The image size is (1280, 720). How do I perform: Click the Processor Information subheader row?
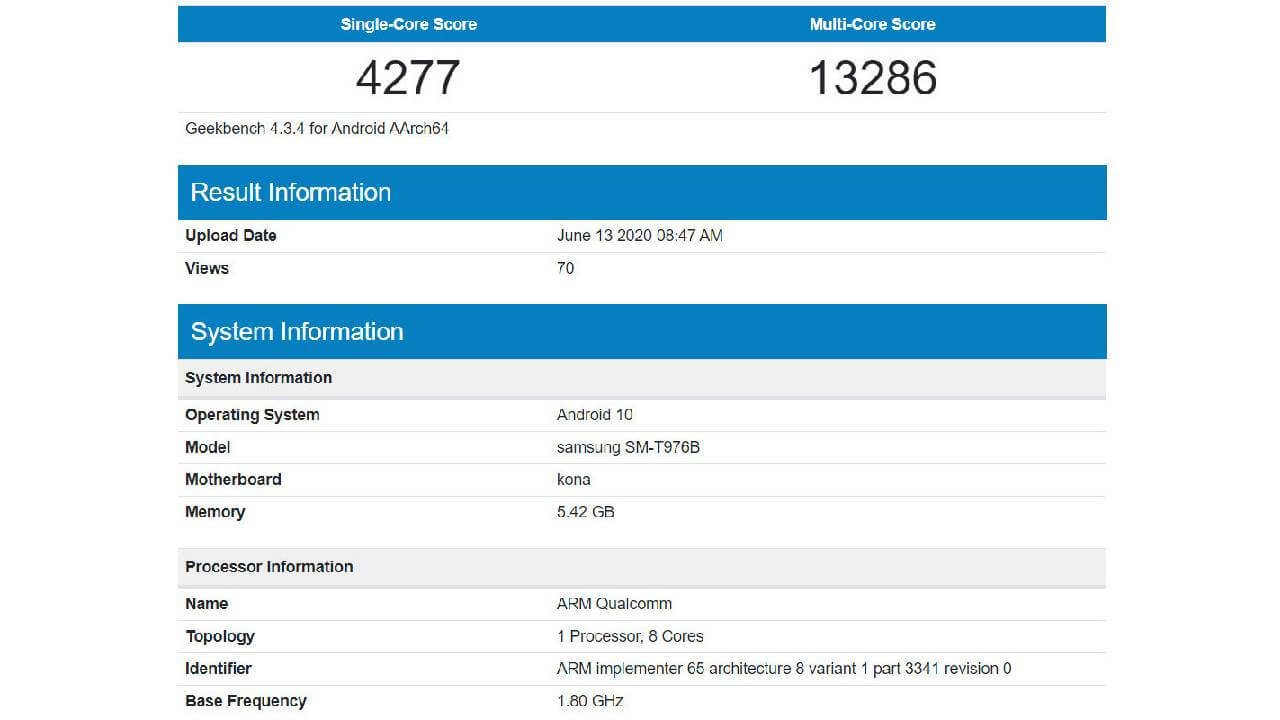tap(269, 567)
